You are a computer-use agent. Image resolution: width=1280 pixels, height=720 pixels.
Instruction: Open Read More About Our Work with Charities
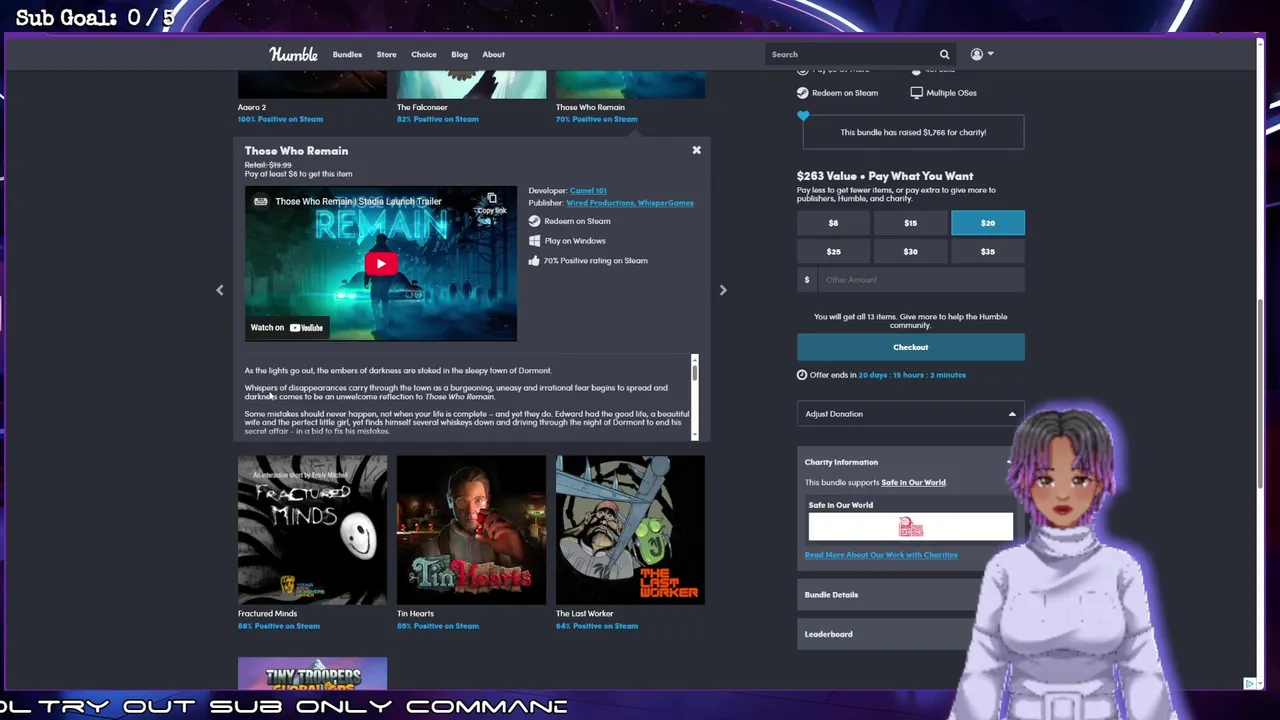(881, 555)
